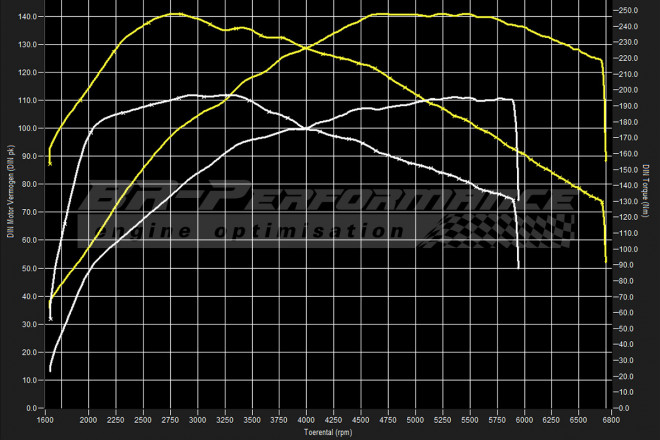Select the 'Toerental (rpm)' x-axis title
Screen dimensions: 660x440
pos(329,434)
